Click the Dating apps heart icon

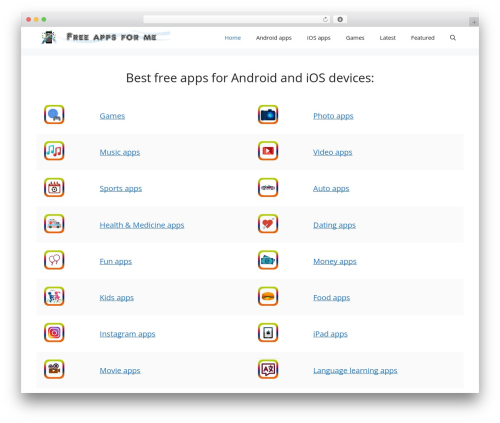click(268, 224)
